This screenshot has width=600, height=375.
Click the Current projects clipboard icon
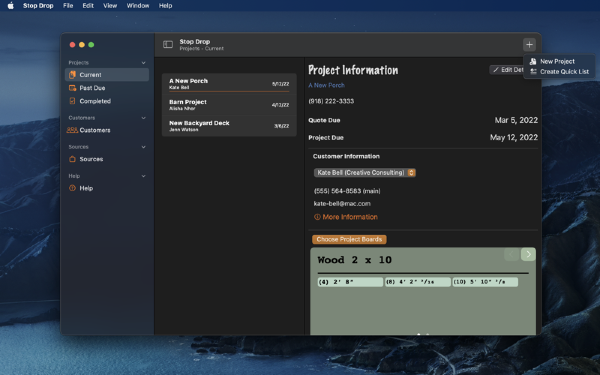click(72, 75)
